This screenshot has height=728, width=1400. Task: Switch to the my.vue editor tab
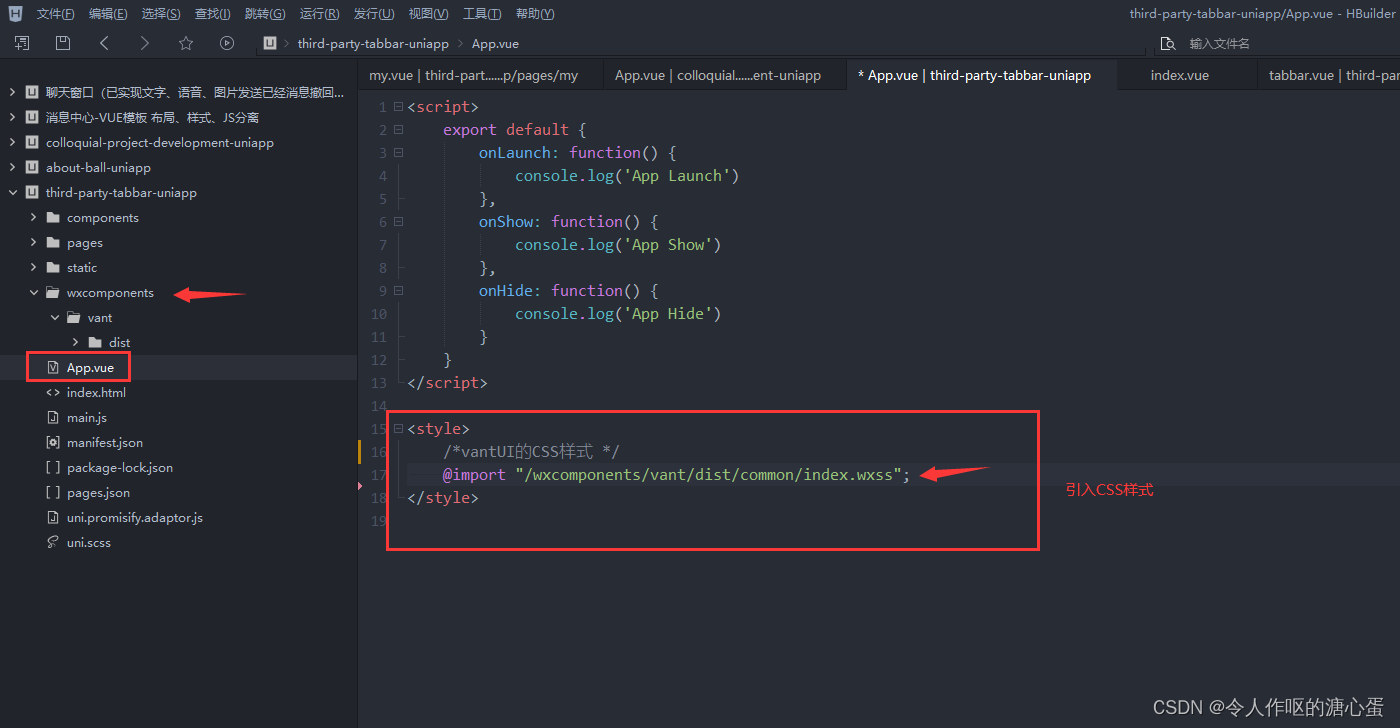473,75
